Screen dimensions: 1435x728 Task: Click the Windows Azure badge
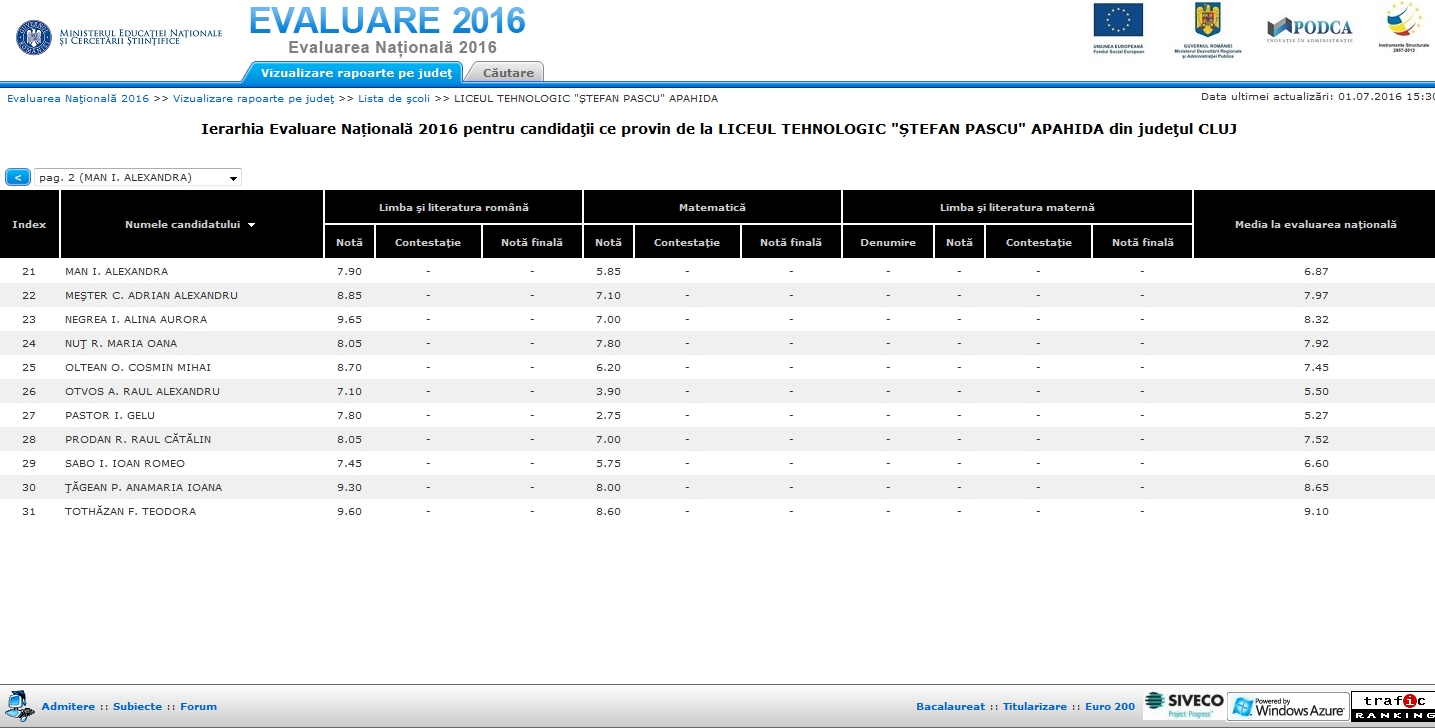pyautogui.click(x=1287, y=706)
